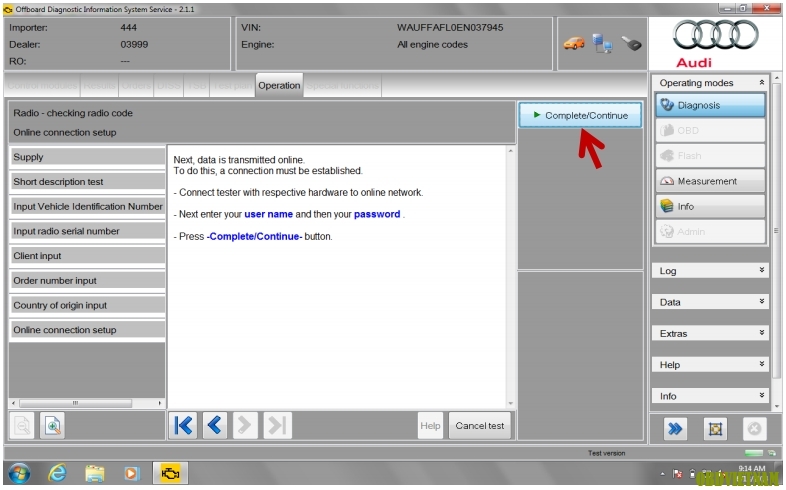Click the Importer value 444

(x=128, y=28)
